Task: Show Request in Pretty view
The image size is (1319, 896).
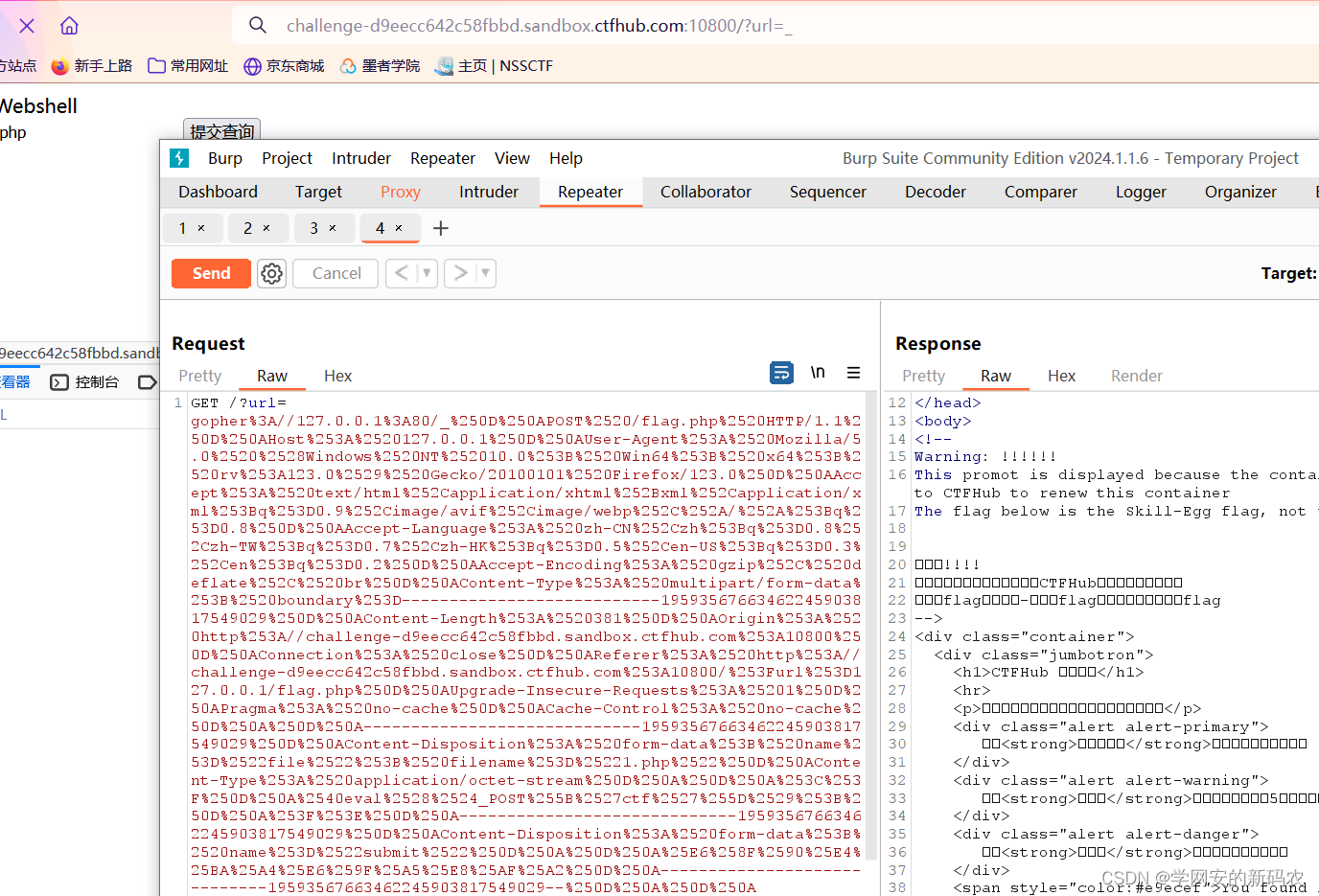Action: tap(199, 376)
